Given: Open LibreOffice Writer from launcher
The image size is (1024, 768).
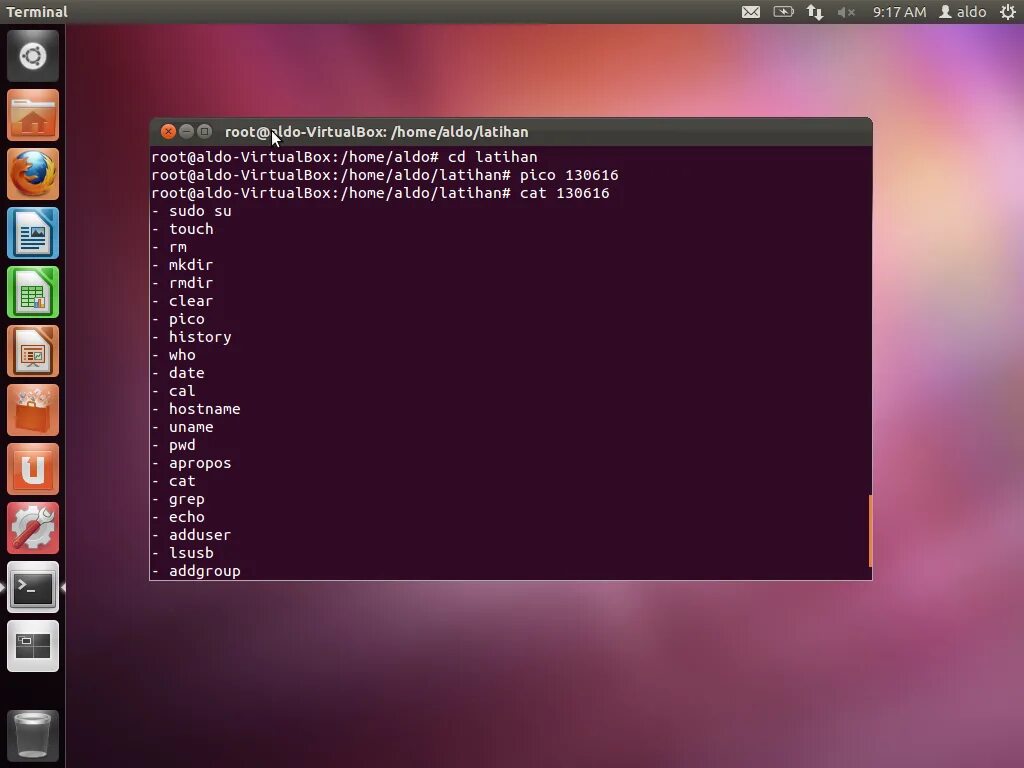Looking at the screenshot, I should coord(33,234).
